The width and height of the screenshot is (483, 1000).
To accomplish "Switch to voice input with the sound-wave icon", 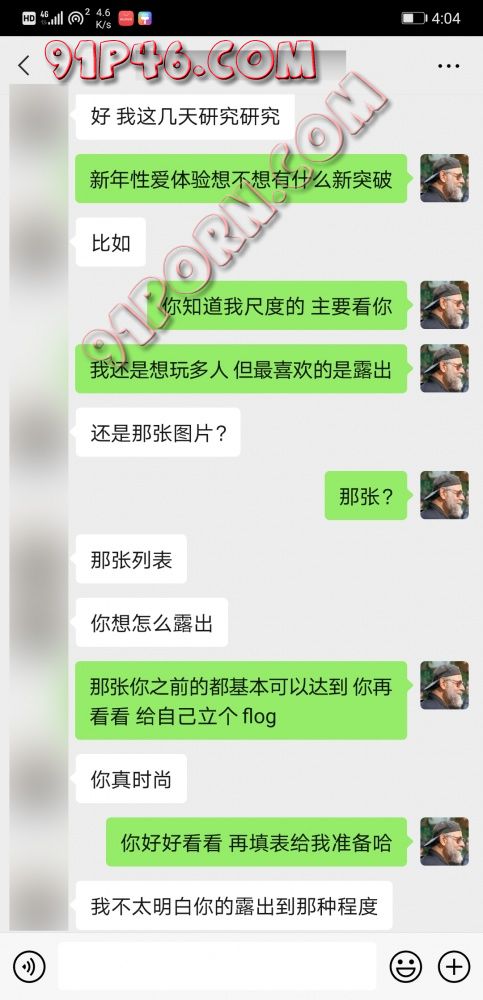I will pos(29,966).
